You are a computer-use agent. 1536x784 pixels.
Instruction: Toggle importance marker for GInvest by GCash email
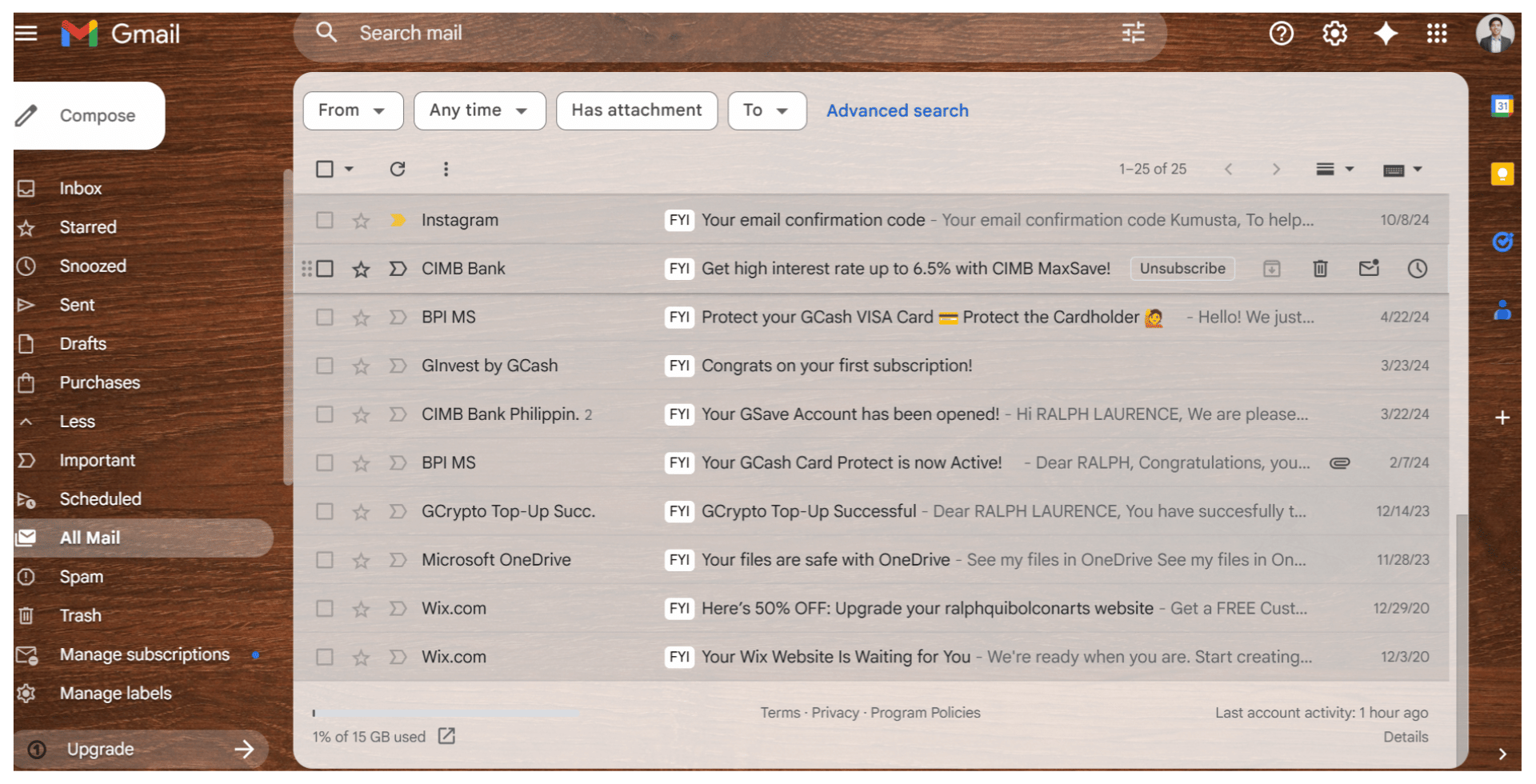(398, 366)
